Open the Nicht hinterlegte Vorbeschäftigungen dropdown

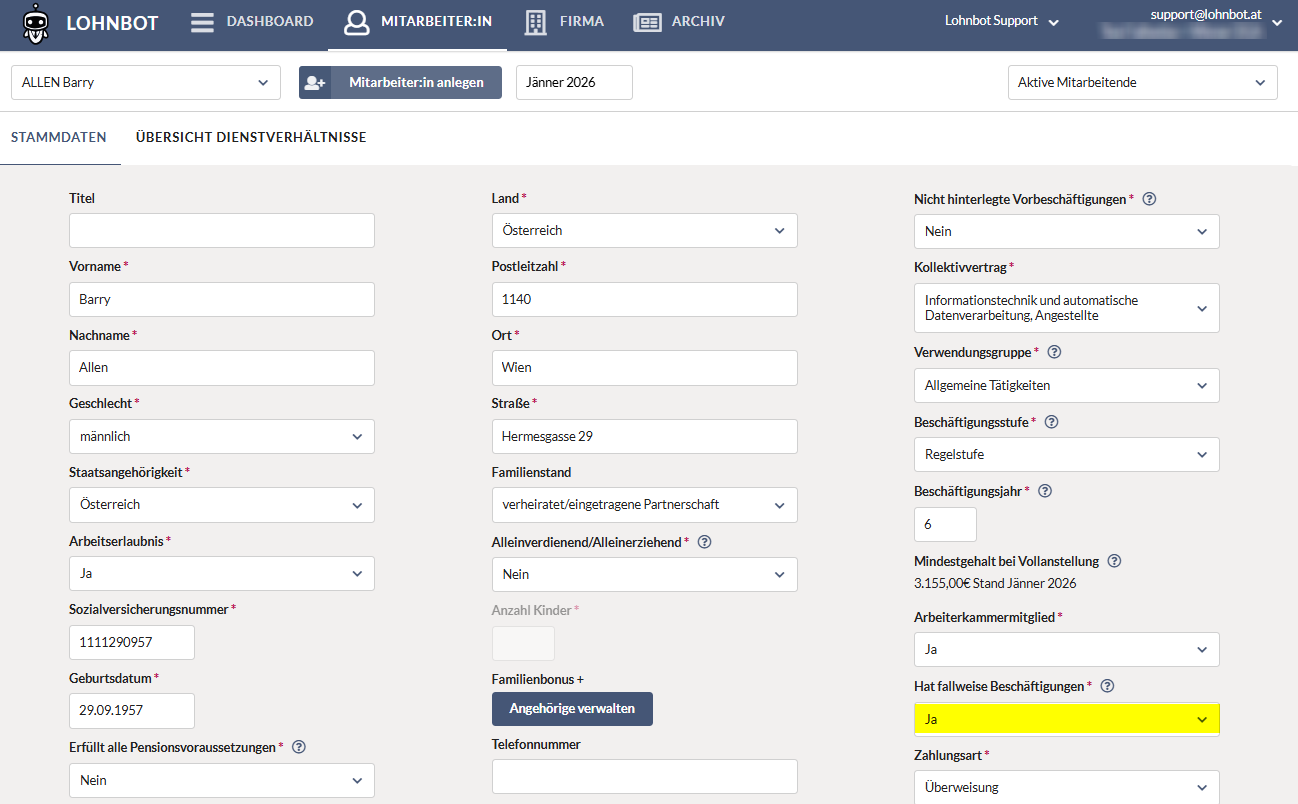(1067, 231)
